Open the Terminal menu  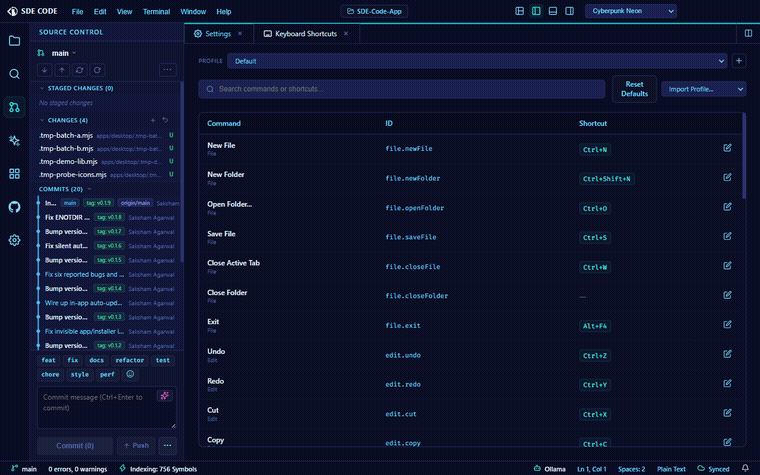(x=156, y=12)
